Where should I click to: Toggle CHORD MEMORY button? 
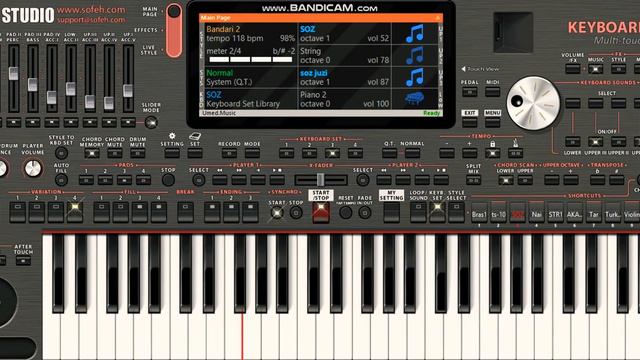92,153
